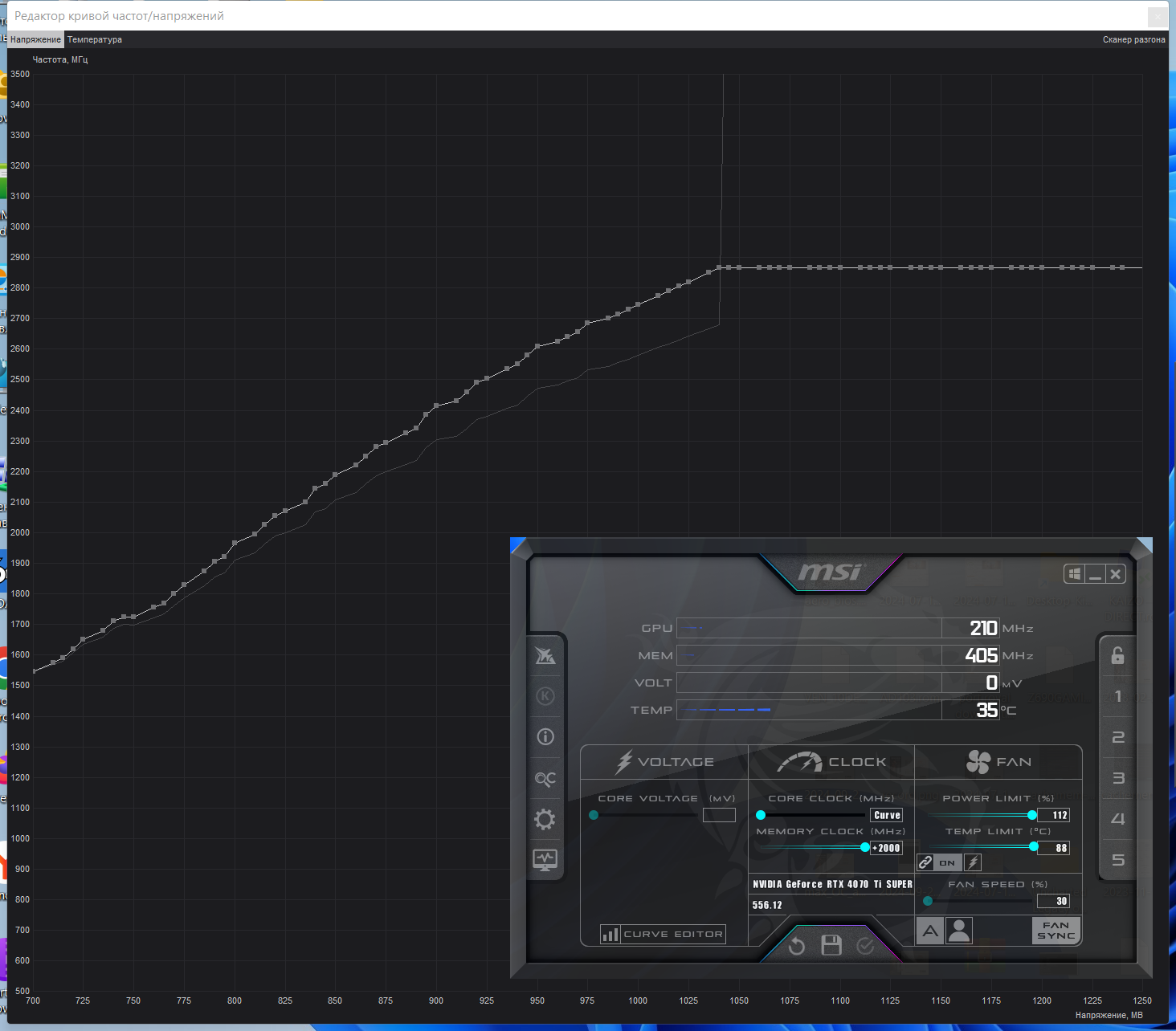
Task: Enable automatic fan mode with the A button
Action: [930, 931]
